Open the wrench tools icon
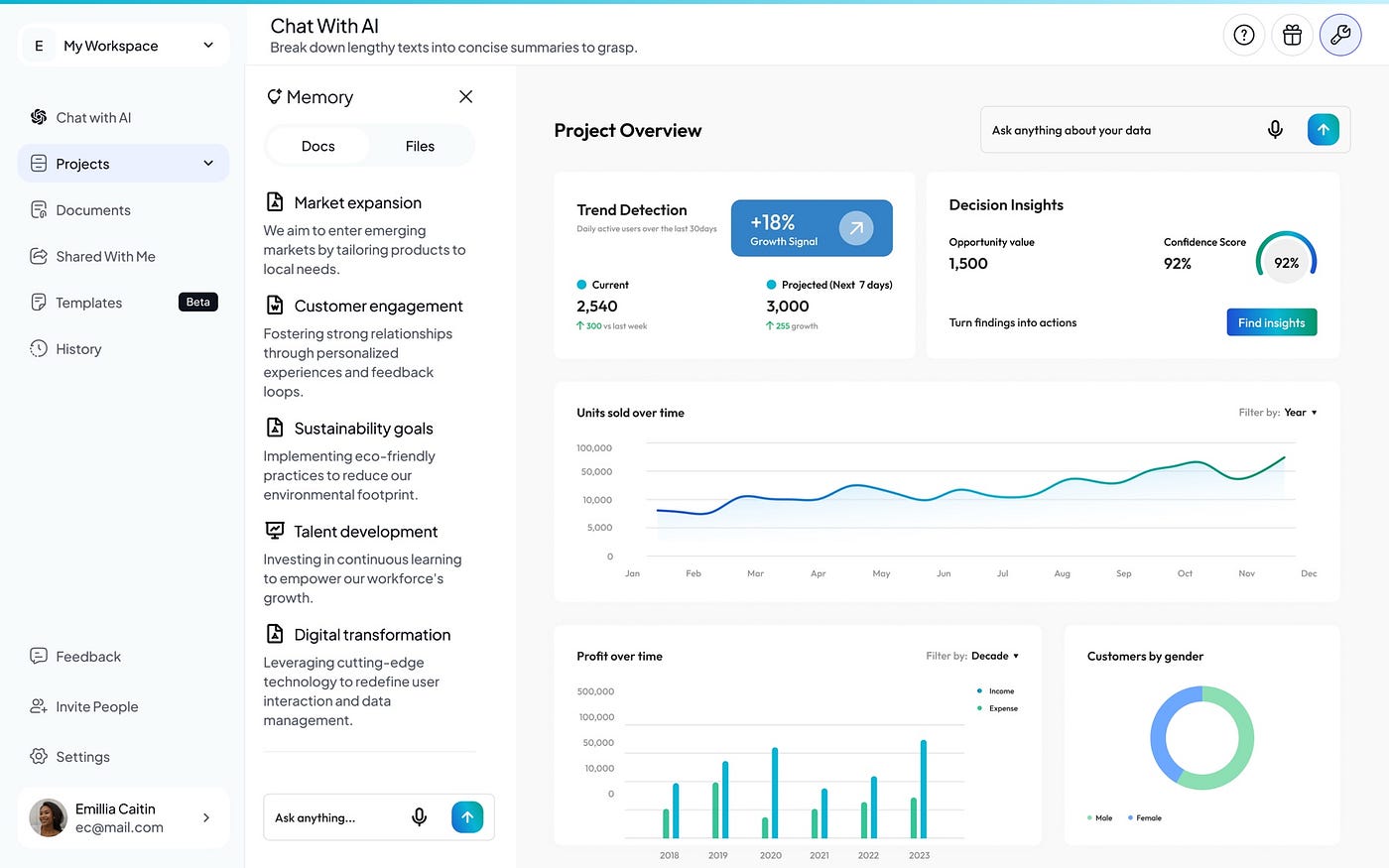Viewport: 1389px width, 868px height. 1340,36
